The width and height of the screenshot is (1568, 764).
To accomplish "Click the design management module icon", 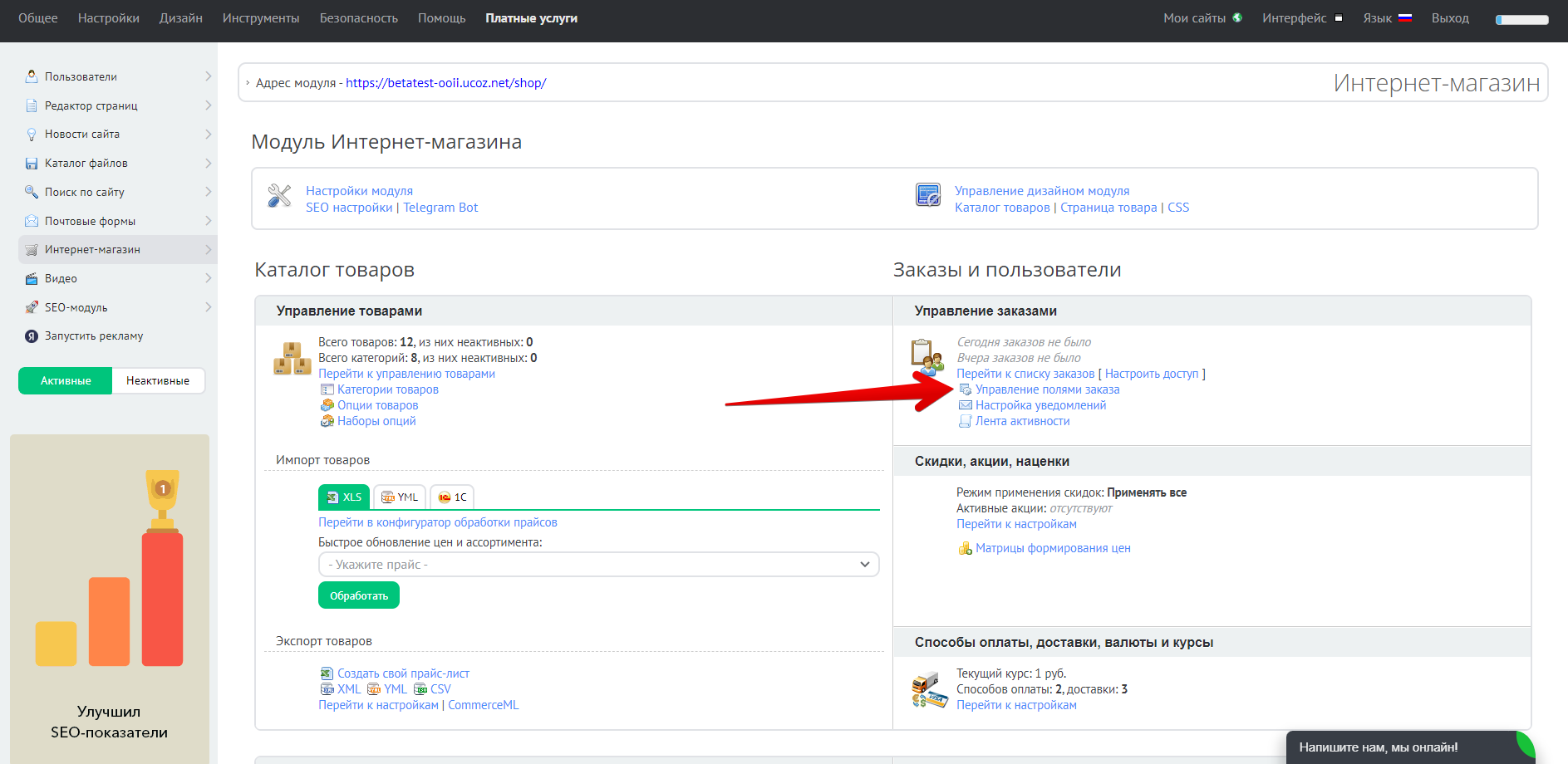I will (927, 195).
